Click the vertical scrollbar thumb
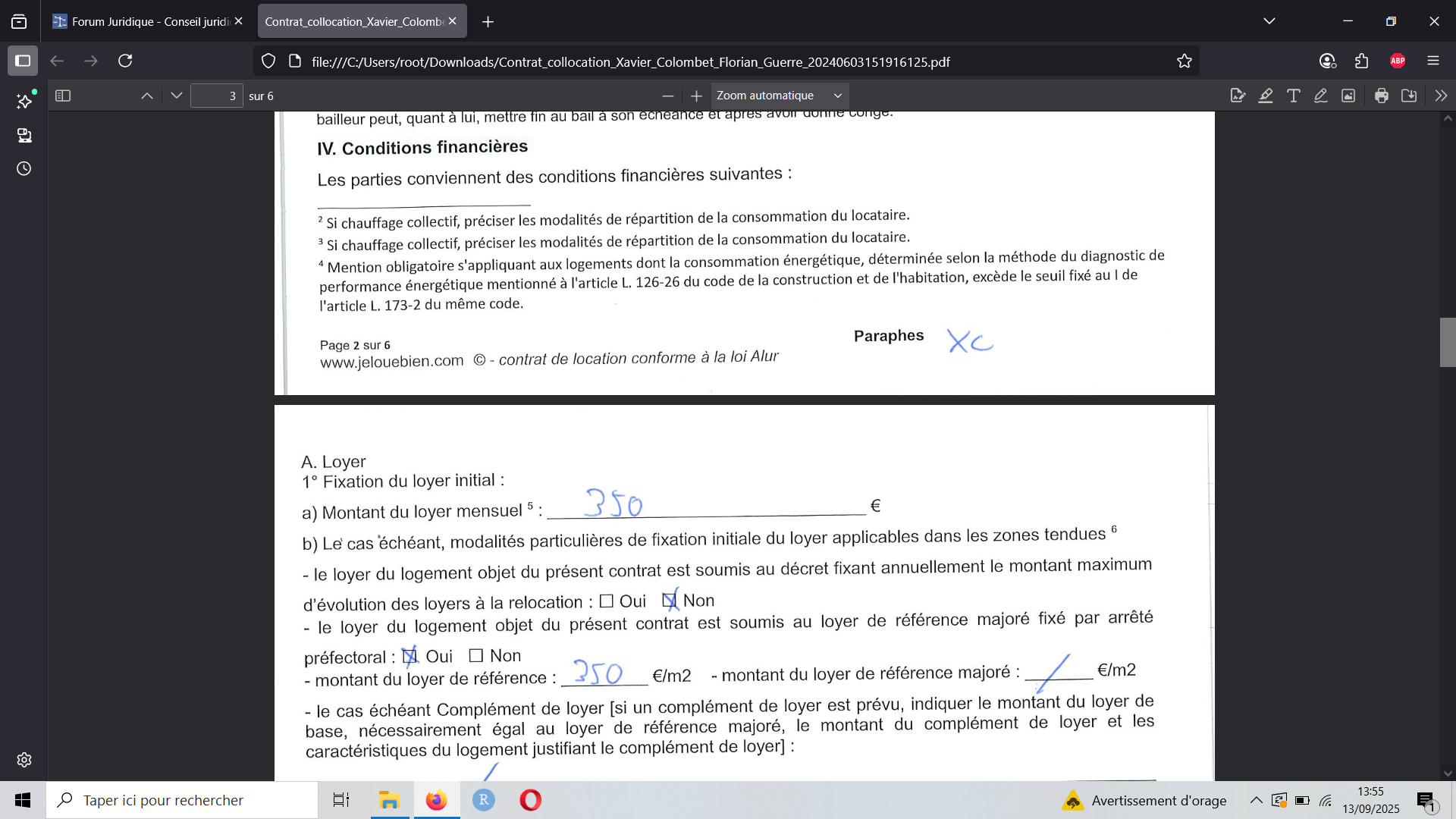 [x=1448, y=342]
